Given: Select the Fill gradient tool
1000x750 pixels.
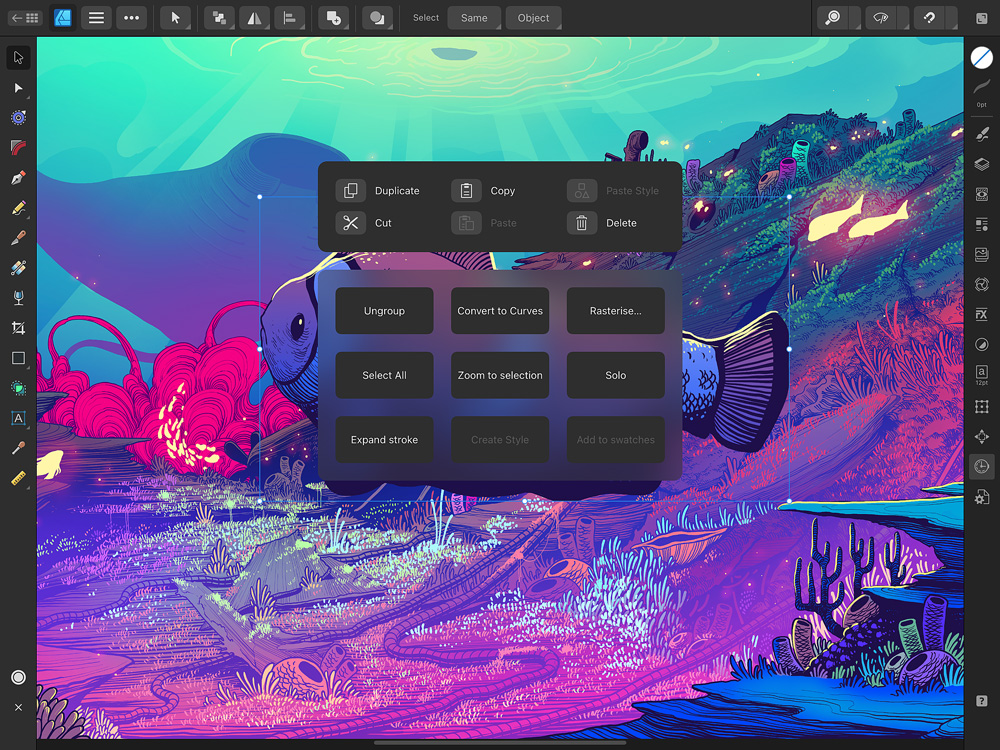Looking at the screenshot, I should (x=18, y=267).
